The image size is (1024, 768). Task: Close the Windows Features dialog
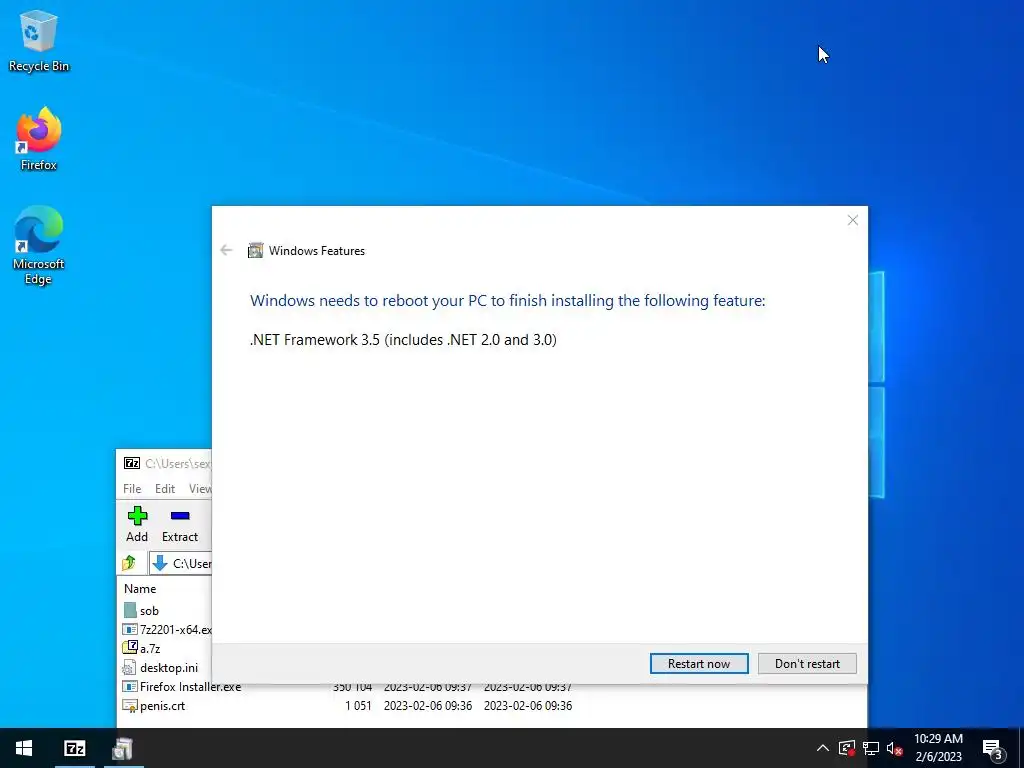click(x=852, y=220)
